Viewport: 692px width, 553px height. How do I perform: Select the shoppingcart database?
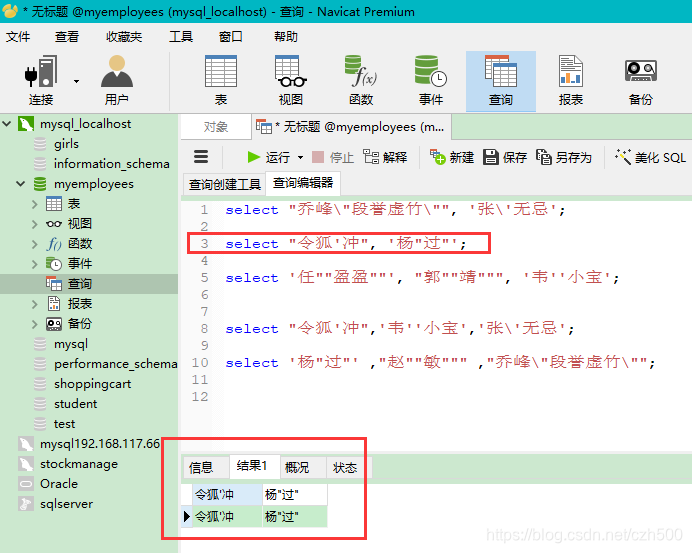coord(92,384)
